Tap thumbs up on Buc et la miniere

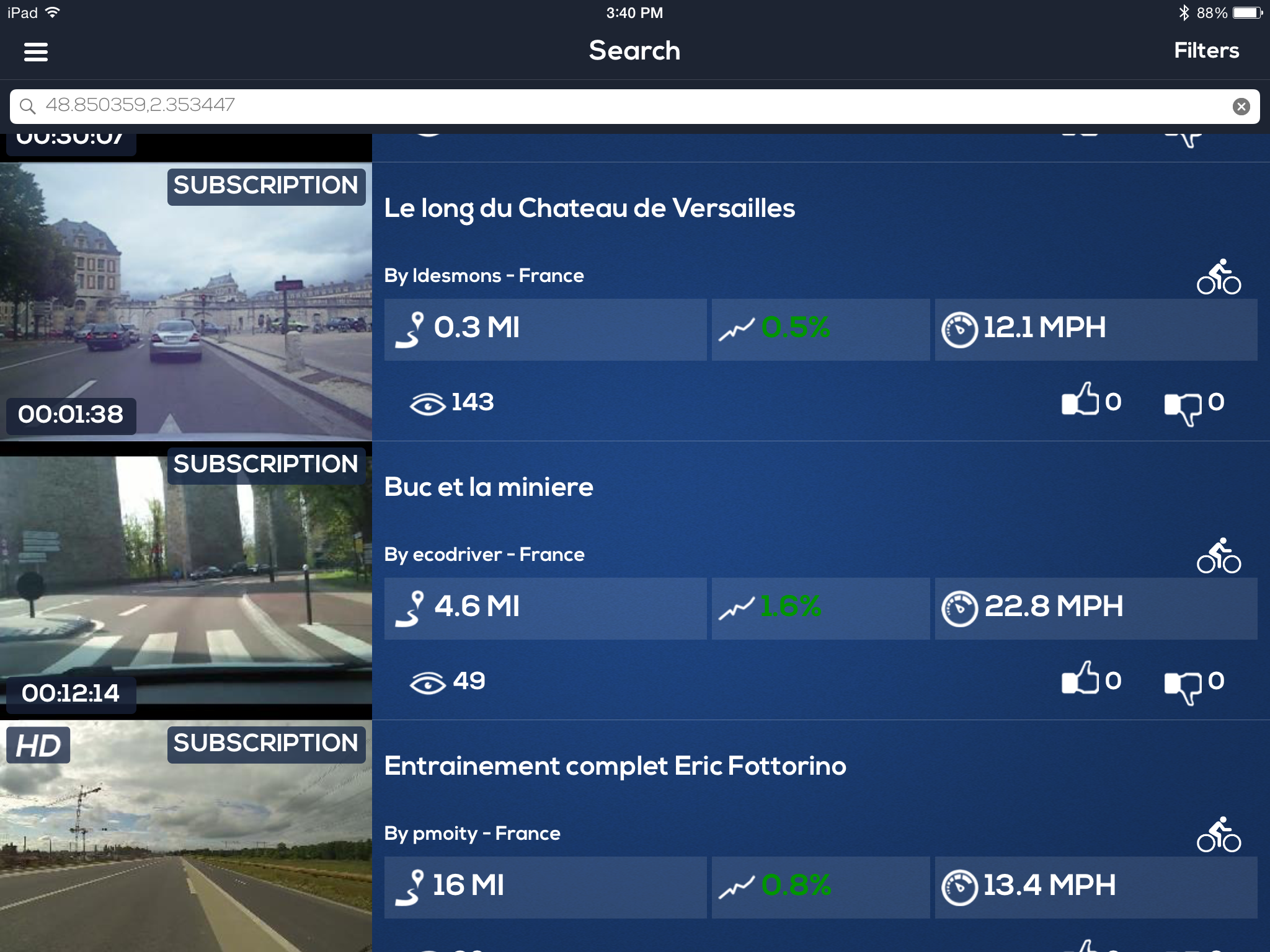[1080, 677]
